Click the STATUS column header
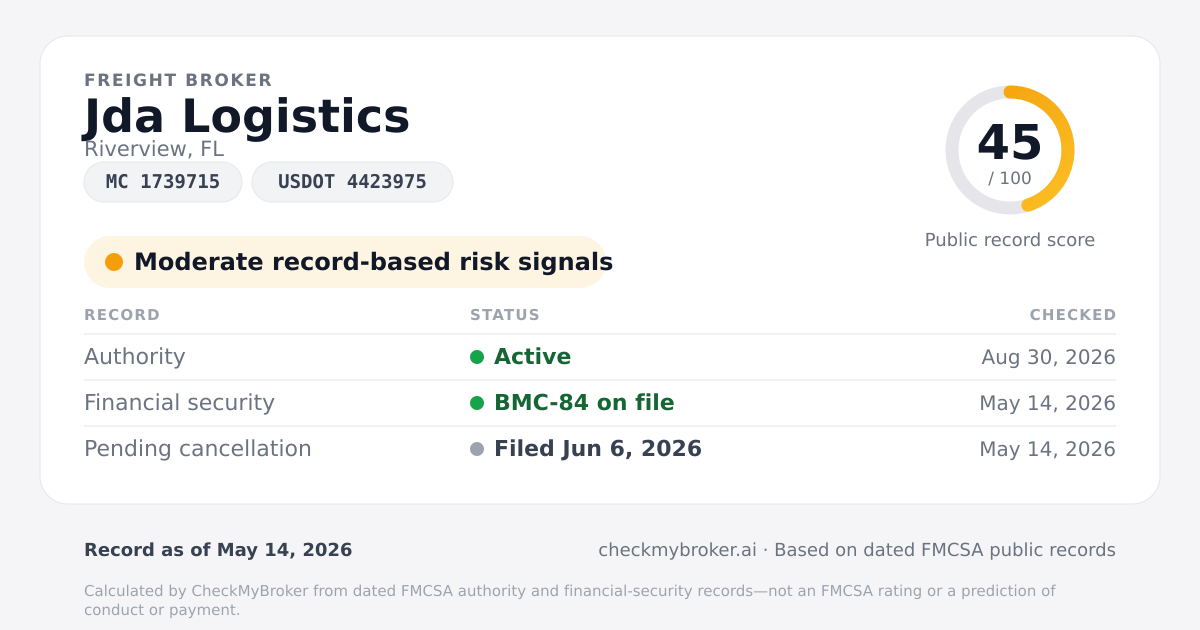This screenshot has width=1200, height=630. [x=505, y=315]
